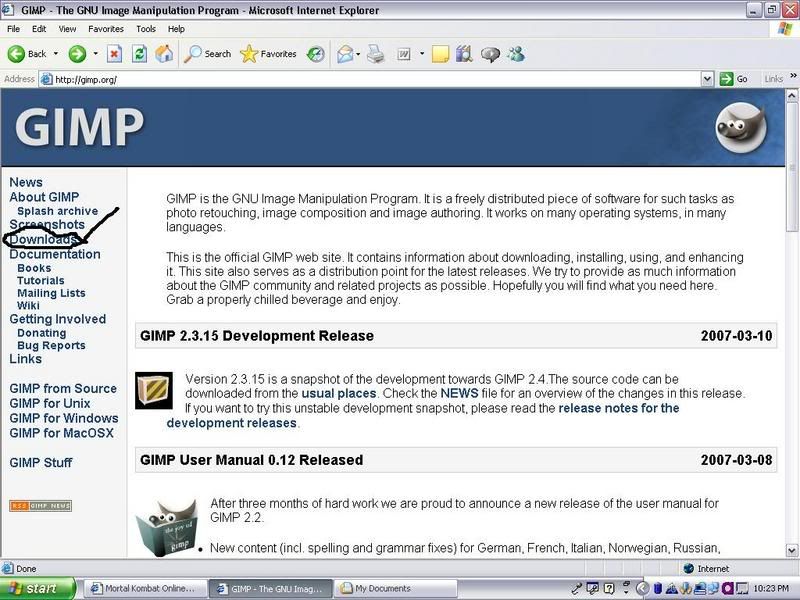Open the Favorites pane with the star button
This screenshot has height=600, width=800.
[268, 54]
